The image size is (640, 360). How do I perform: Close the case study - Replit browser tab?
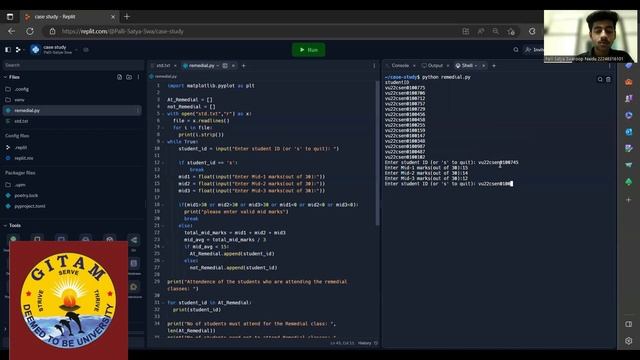(x=113, y=17)
